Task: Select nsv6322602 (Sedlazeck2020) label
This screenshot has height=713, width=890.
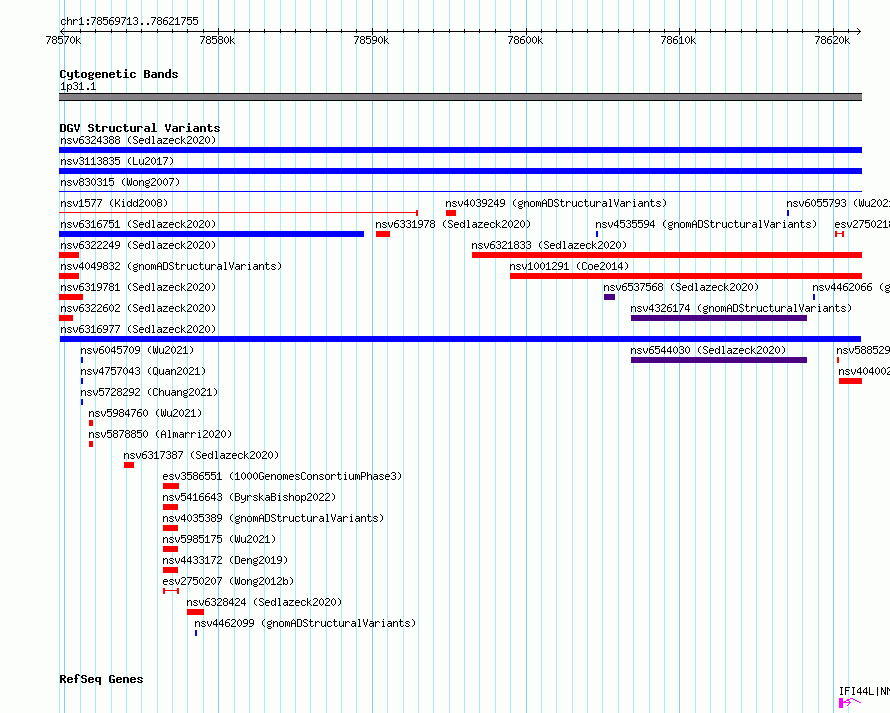Action: 138,308
